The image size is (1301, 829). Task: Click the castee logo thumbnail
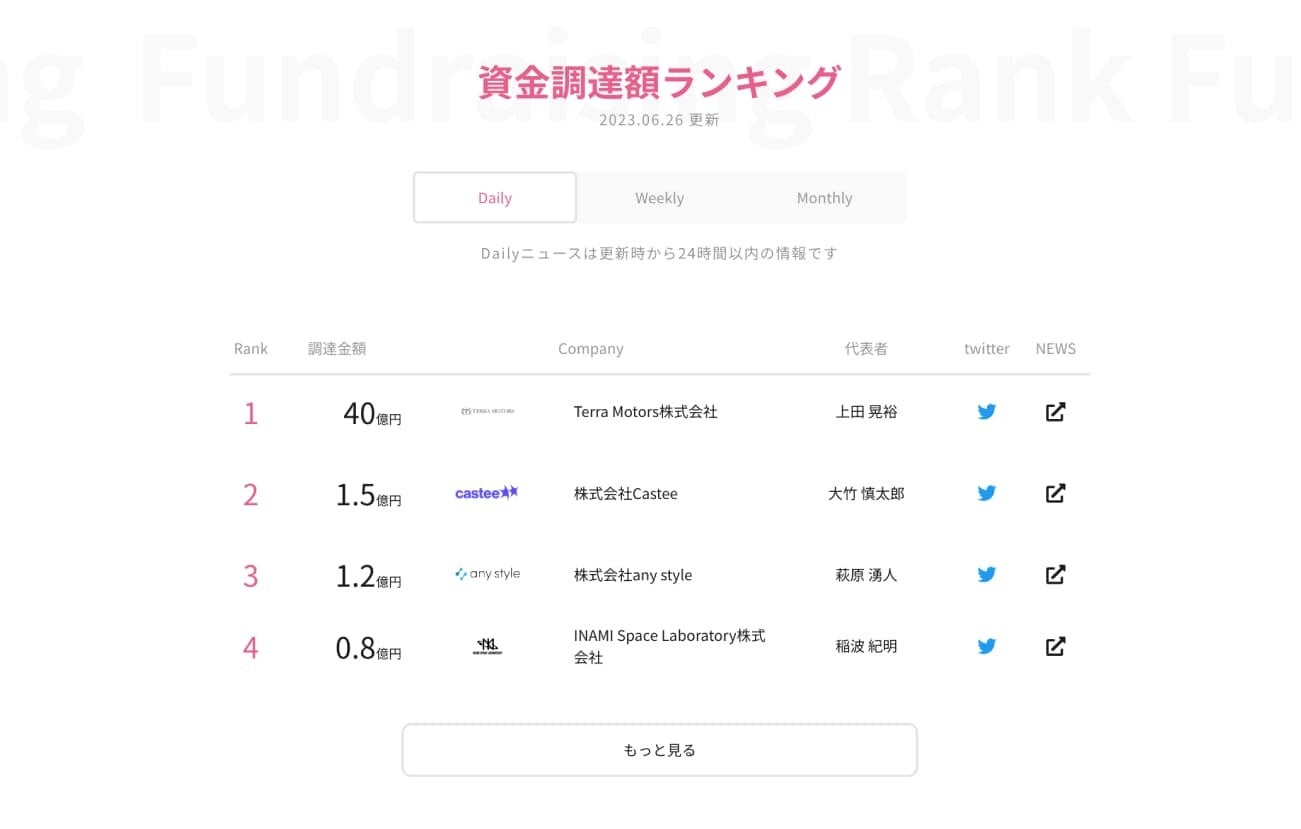tap(487, 493)
